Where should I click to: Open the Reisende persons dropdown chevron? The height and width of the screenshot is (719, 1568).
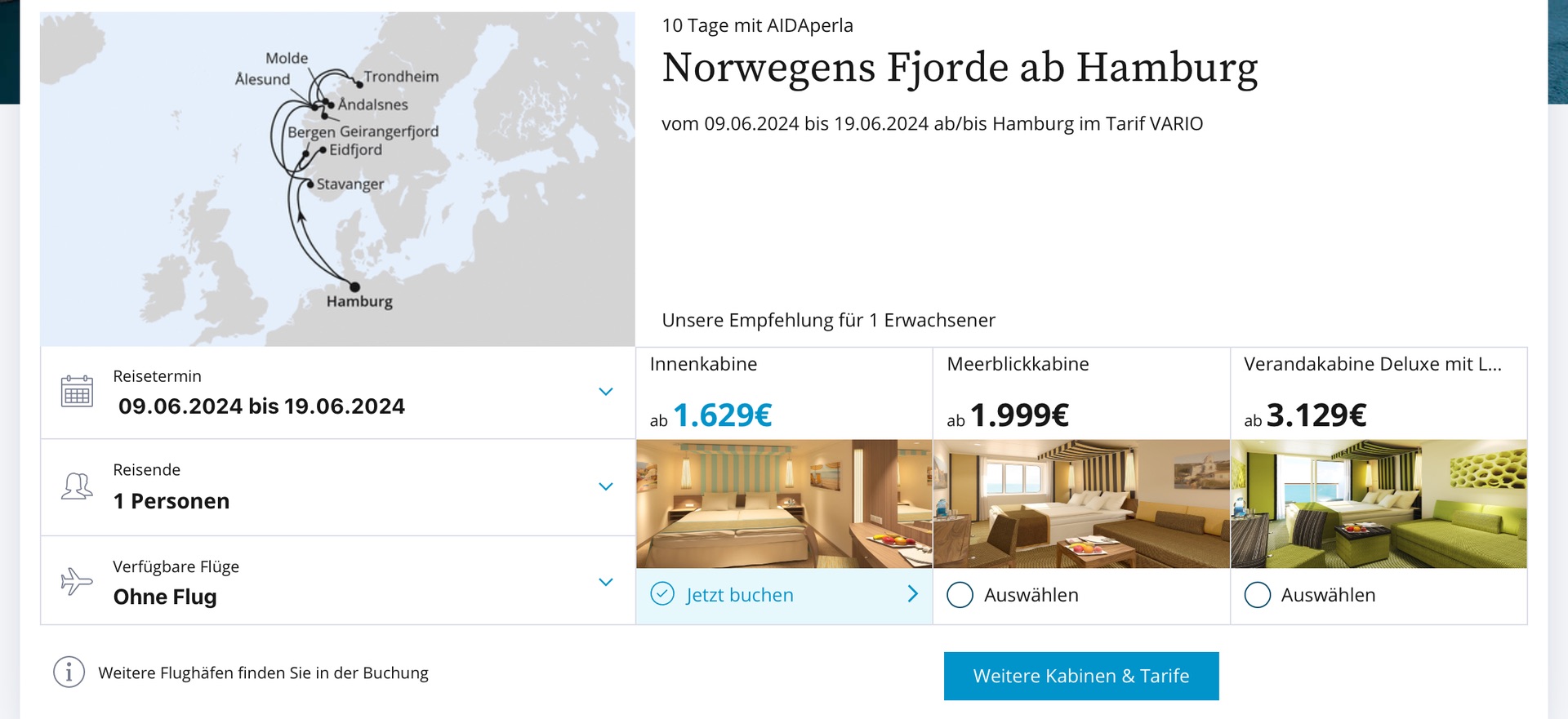[x=606, y=486]
